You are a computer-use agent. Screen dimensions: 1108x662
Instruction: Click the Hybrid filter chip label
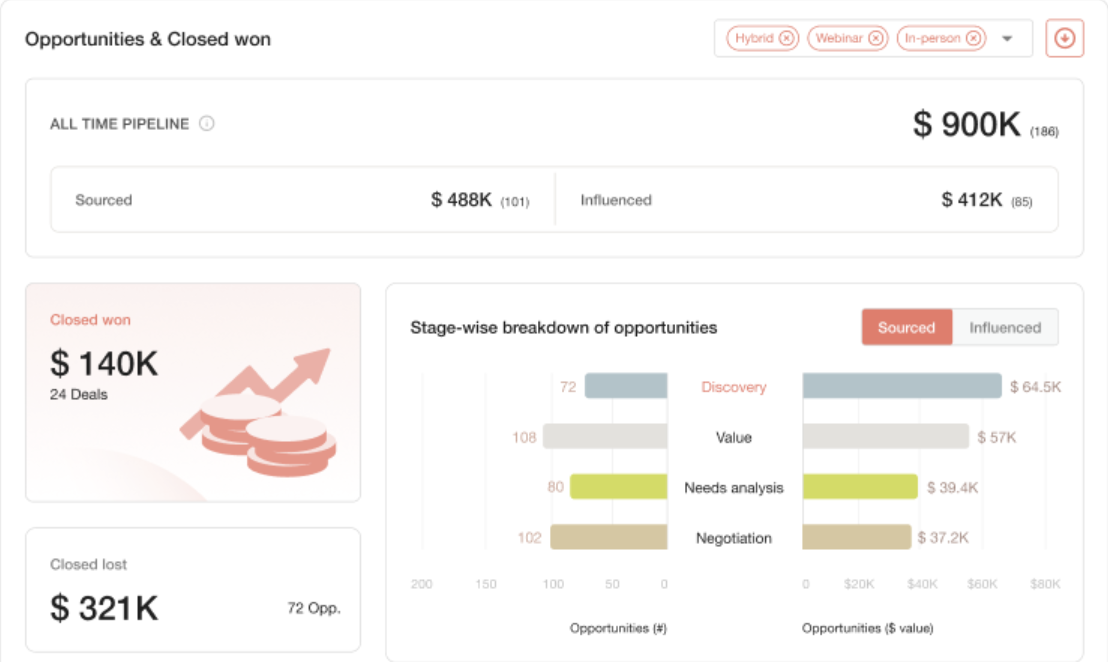pos(754,38)
